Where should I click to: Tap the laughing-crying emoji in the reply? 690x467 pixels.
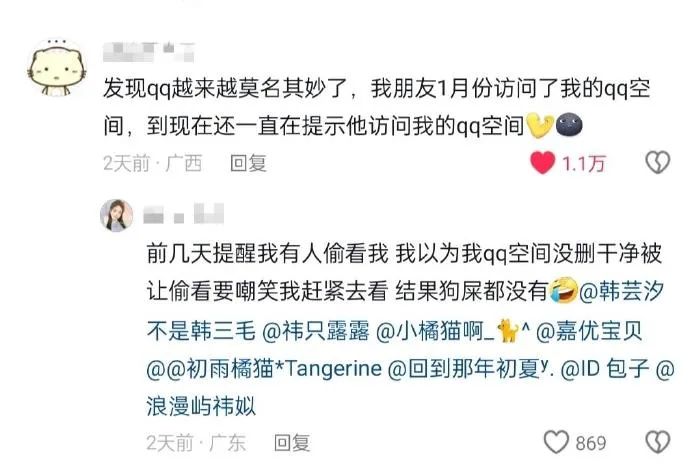(x=564, y=290)
